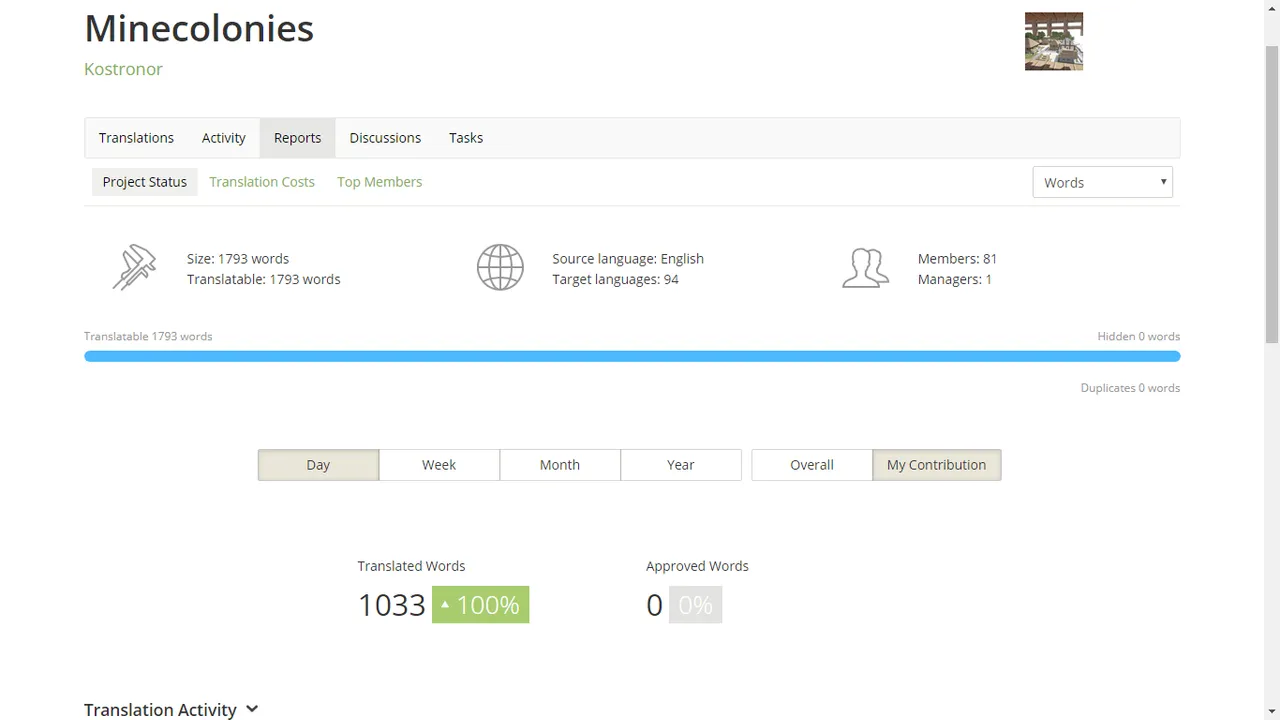The width and height of the screenshot is (1280, 720).
Task: Click the 'Size: 1793 words' text
Action: click(x=238, y=258)
